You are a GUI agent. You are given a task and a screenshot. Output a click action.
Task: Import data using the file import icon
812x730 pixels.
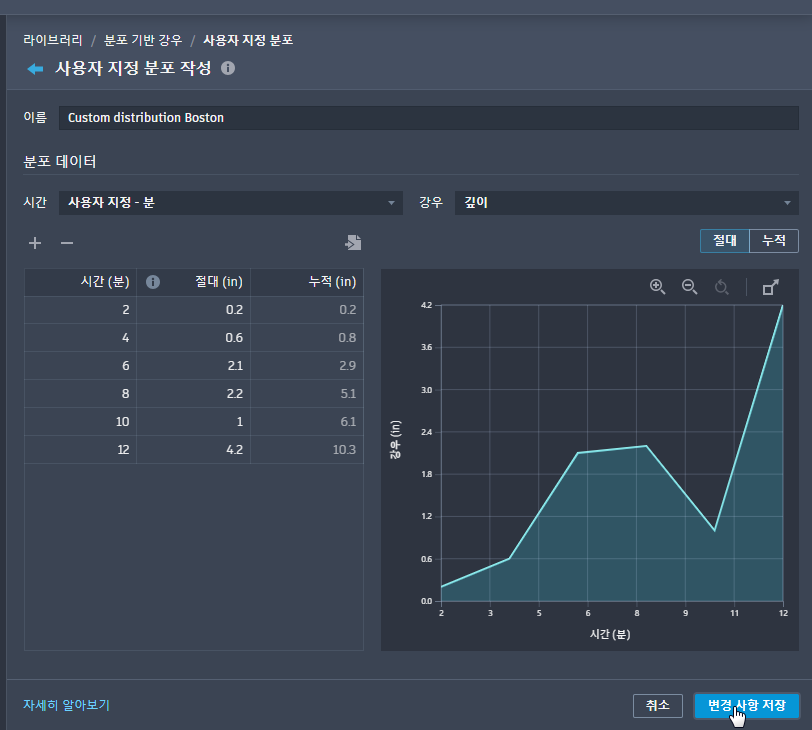[353, 242]
